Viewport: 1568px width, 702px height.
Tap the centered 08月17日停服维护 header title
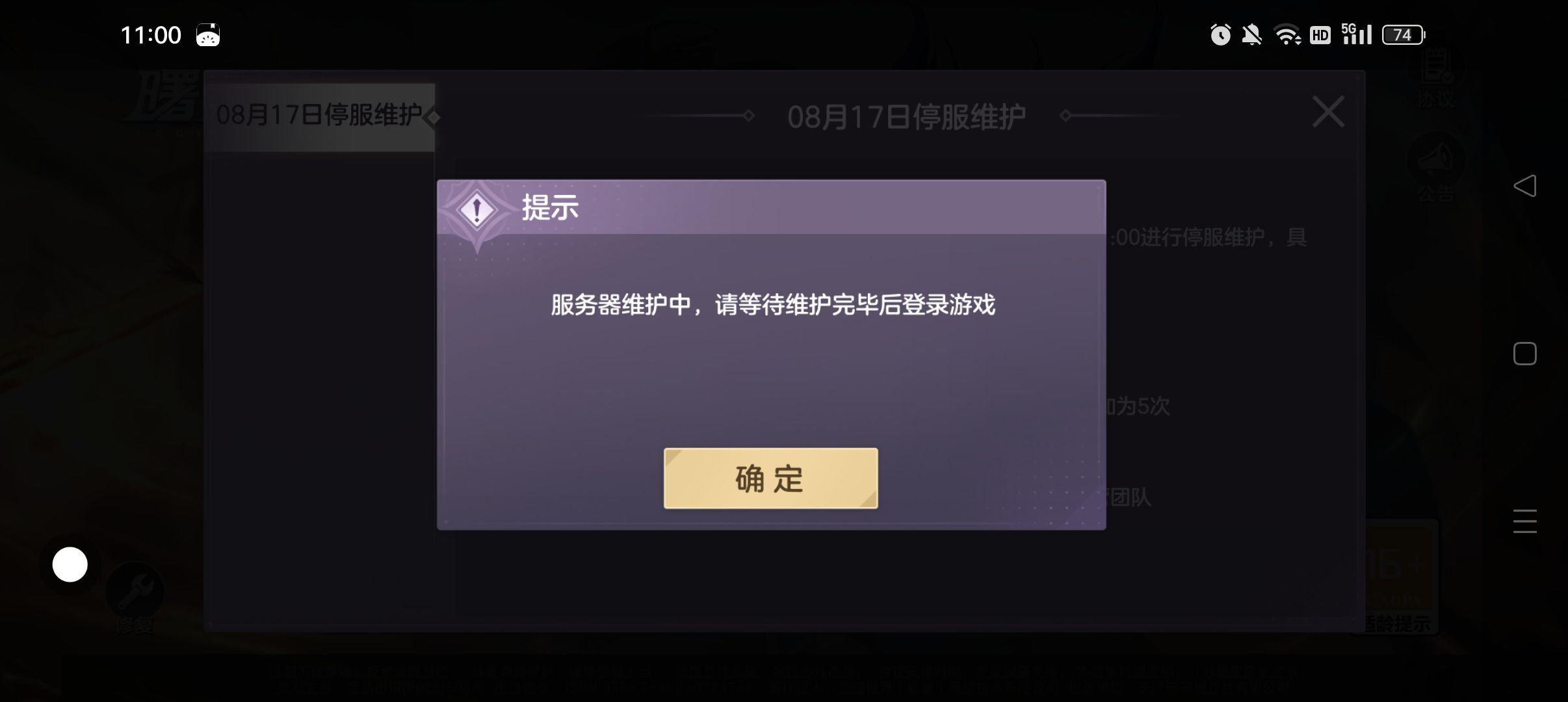906,117
